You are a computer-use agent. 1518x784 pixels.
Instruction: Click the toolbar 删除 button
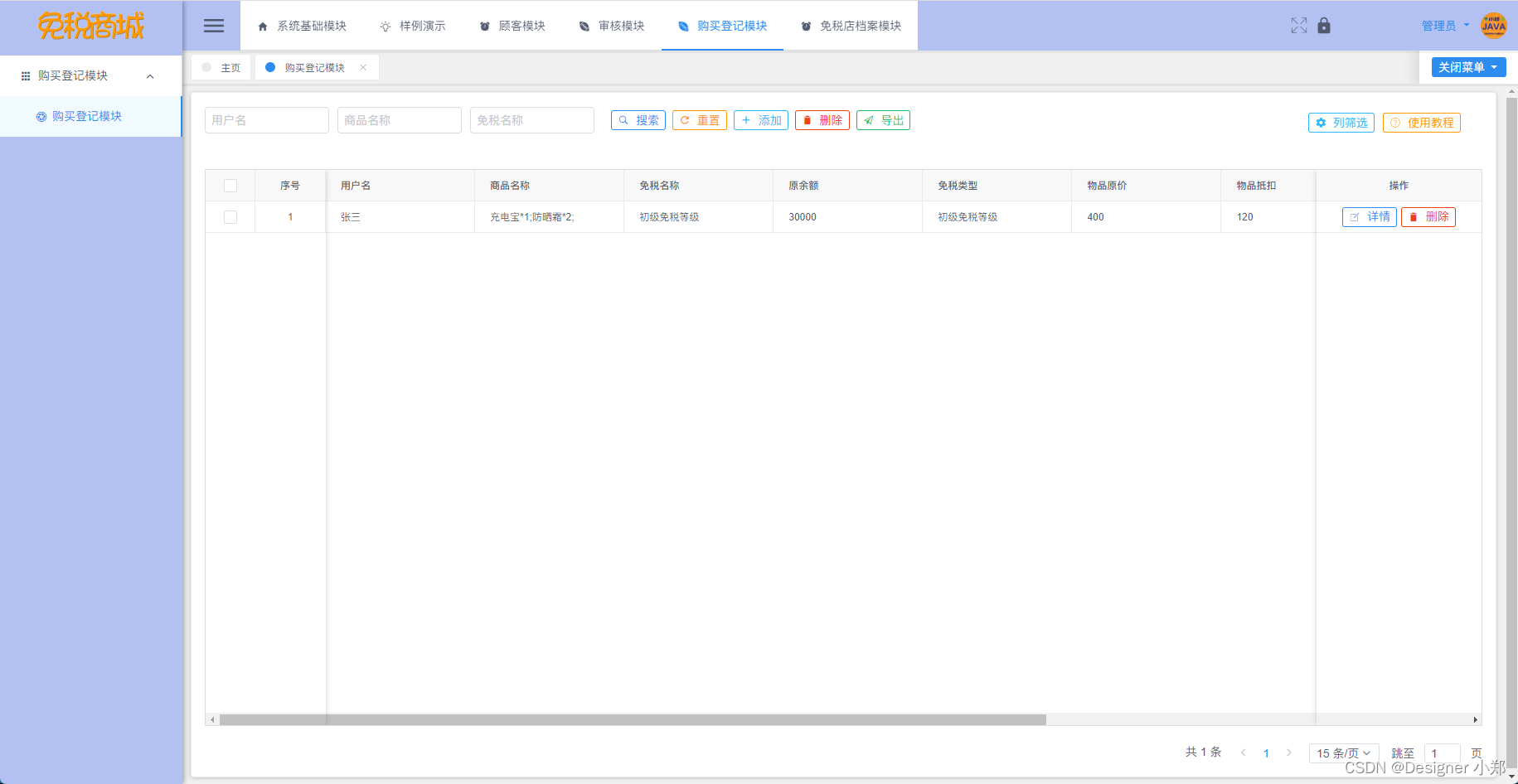pos(822,120)
